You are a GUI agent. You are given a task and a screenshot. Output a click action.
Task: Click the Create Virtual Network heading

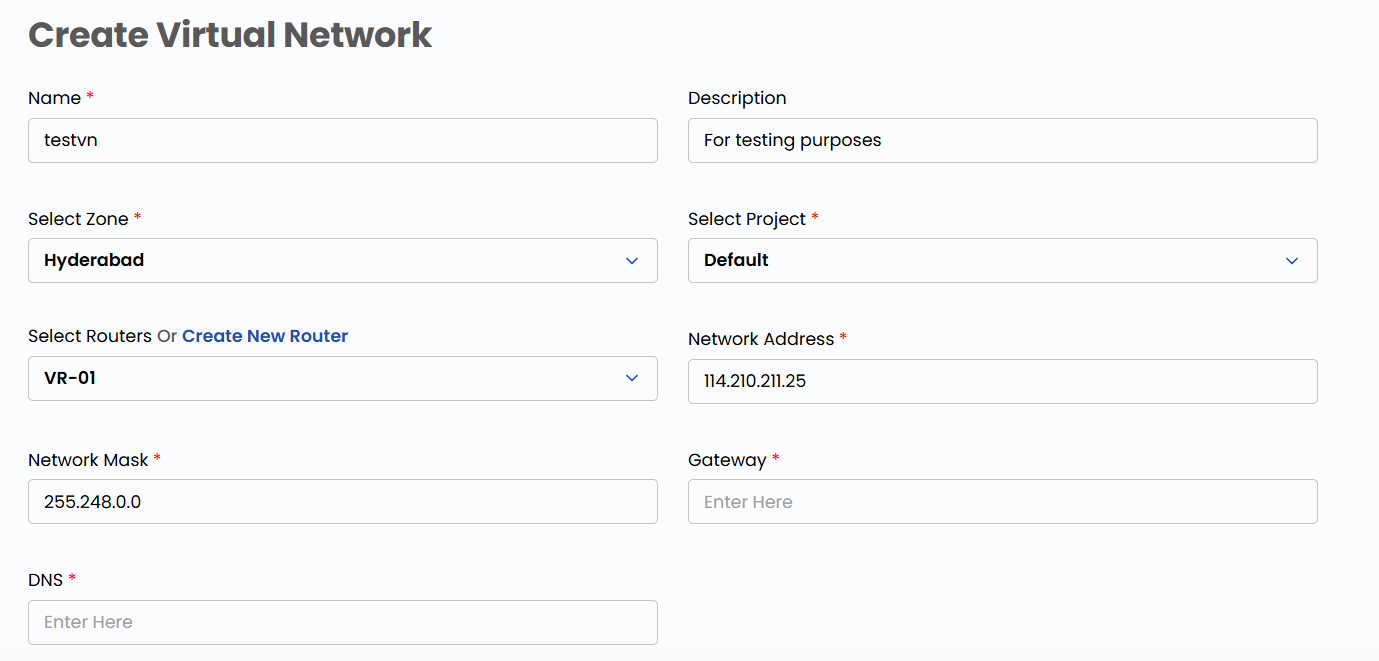[230, 34]
